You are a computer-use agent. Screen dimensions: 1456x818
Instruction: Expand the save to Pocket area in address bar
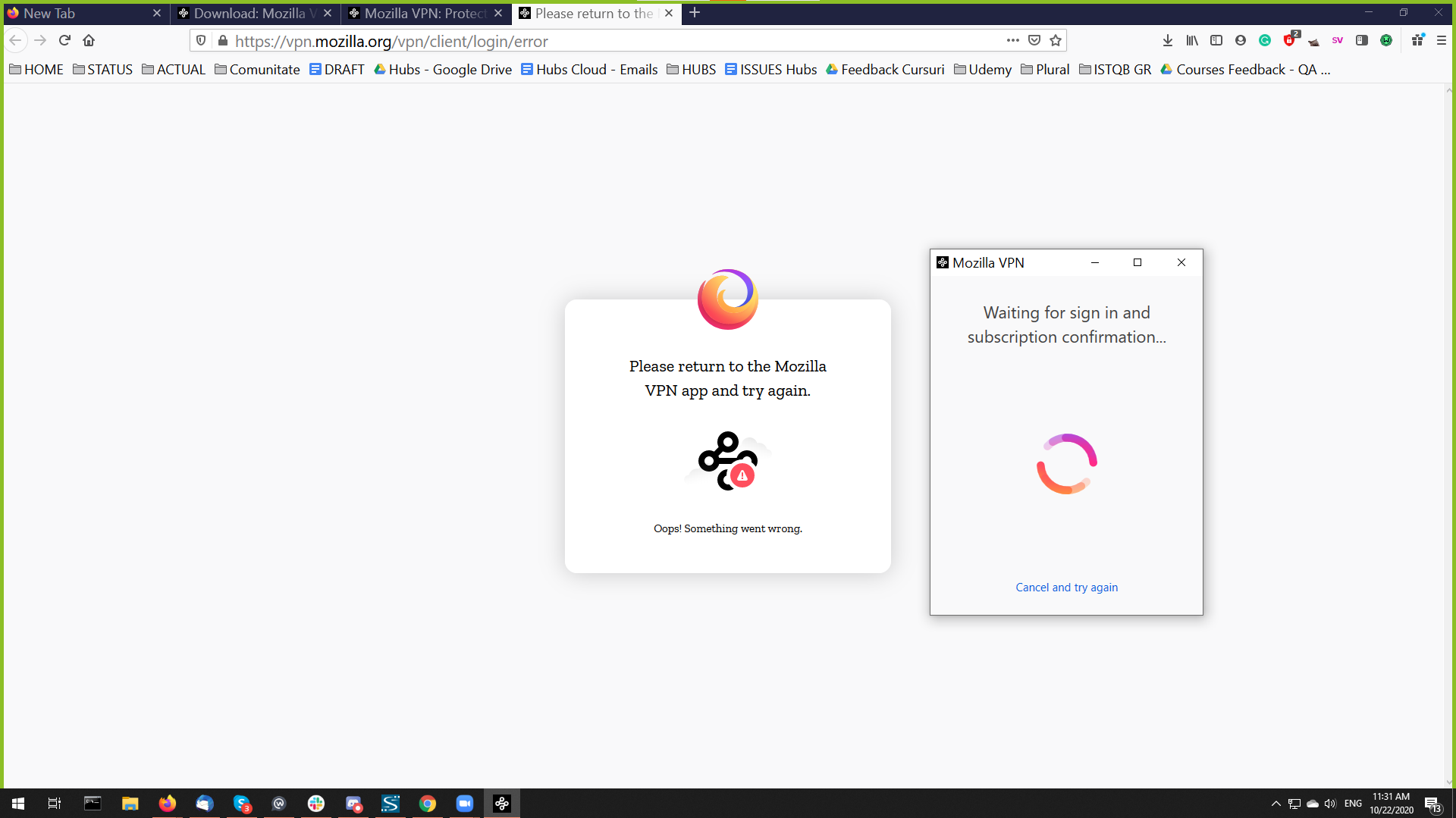pos(1034,40)
